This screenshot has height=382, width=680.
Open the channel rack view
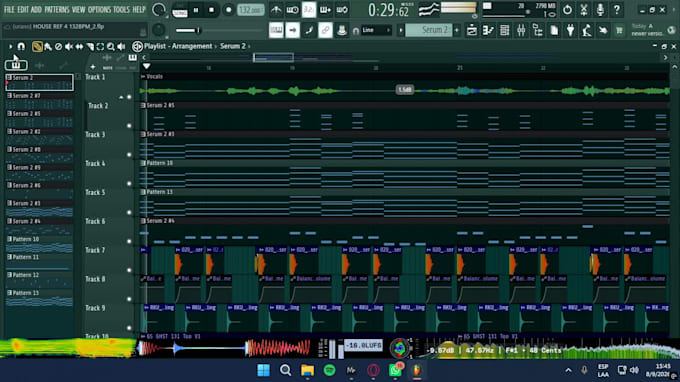505,30
